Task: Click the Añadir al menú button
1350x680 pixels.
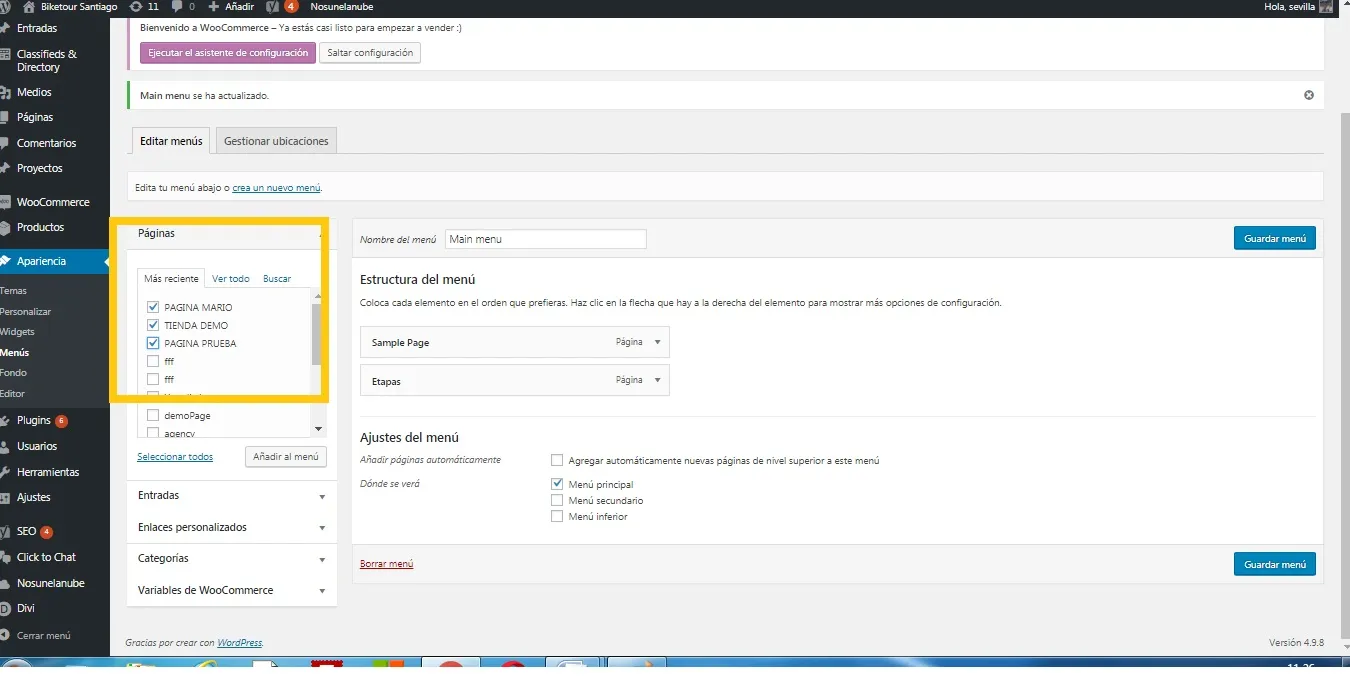Action: (286, 457)
